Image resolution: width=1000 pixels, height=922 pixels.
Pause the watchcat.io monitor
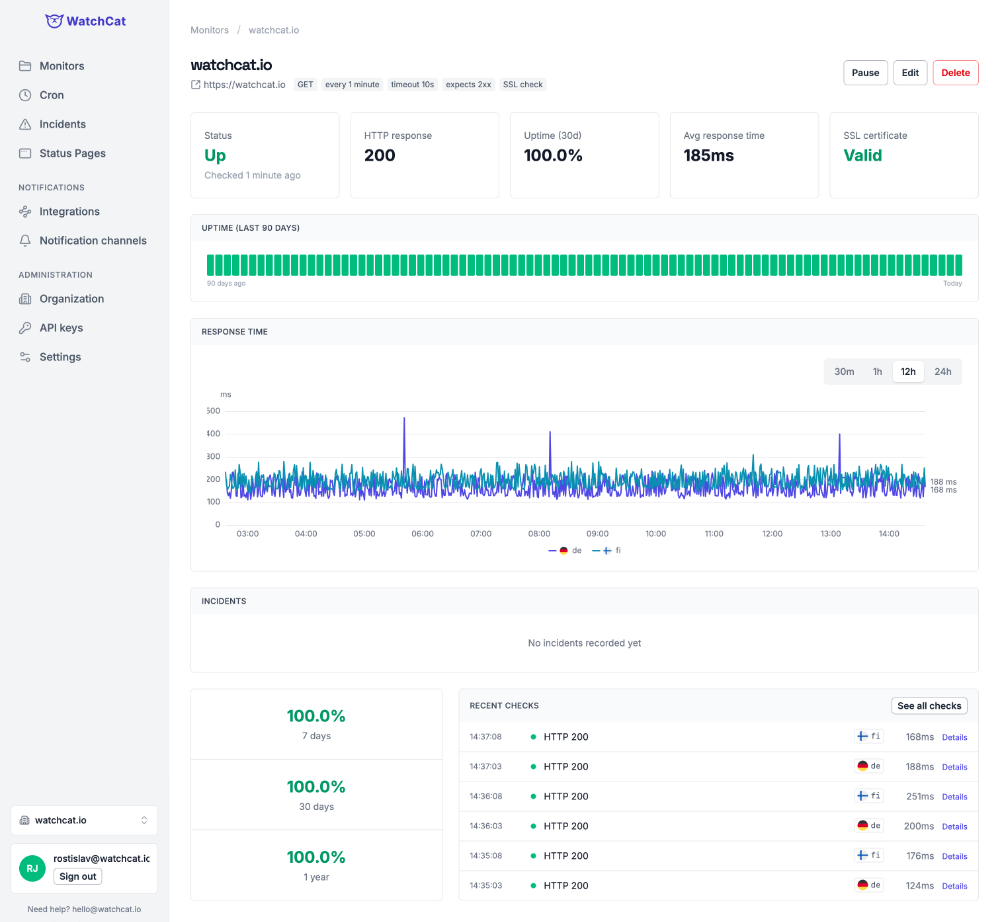(865, 73)
